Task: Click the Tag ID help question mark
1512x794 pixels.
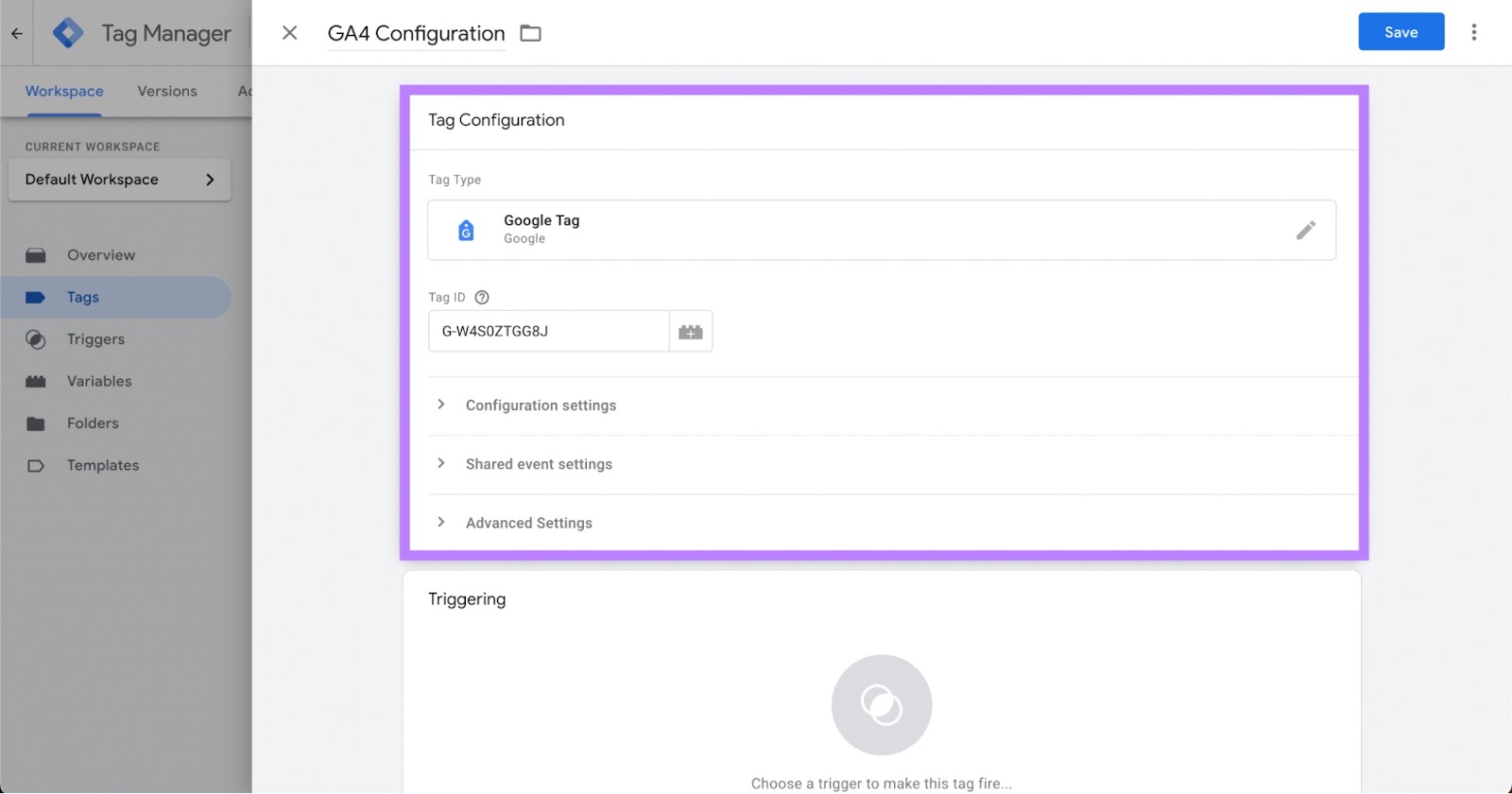Action: 482,298
